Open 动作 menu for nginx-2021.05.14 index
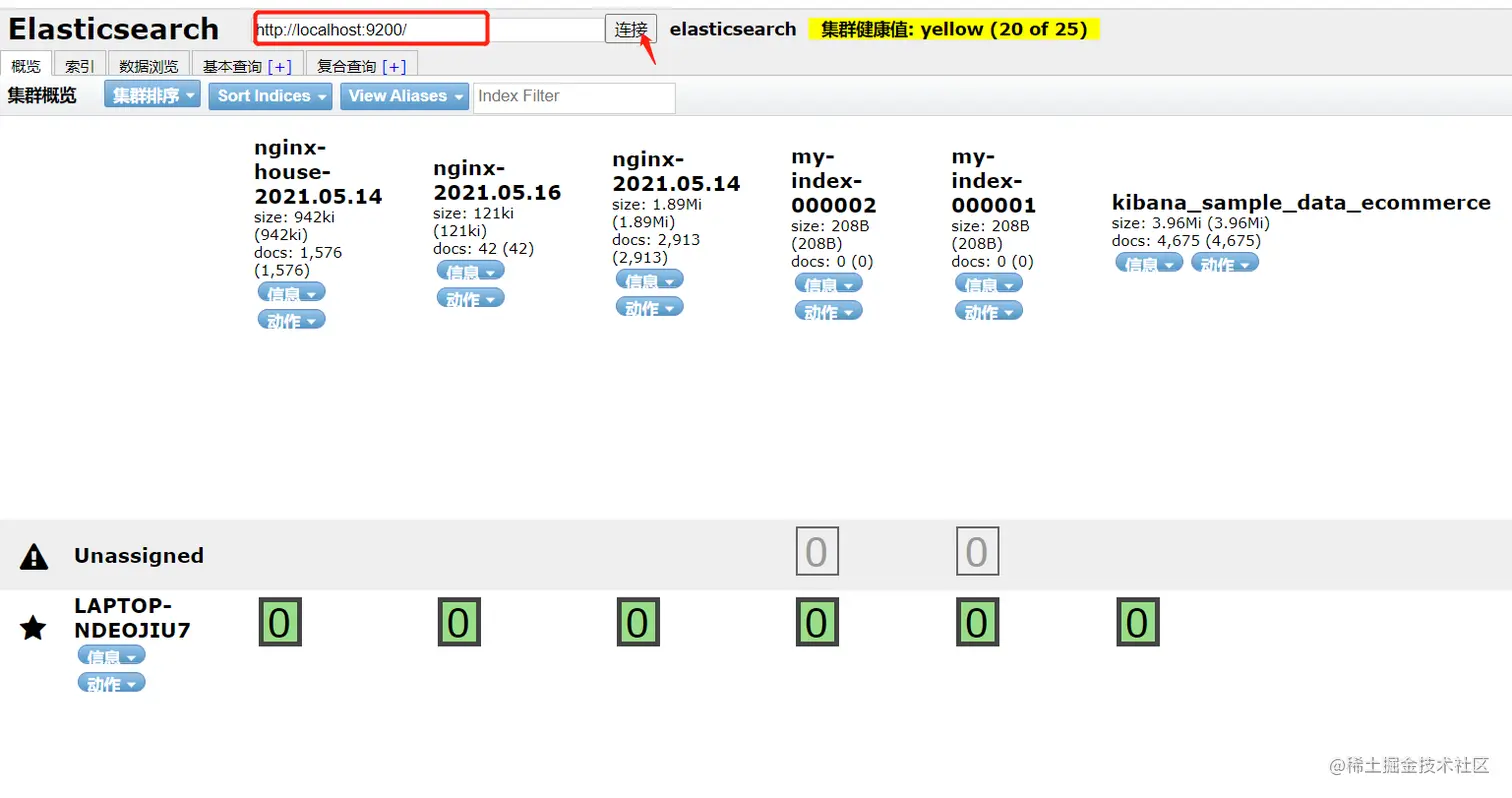 coord(649,307)
